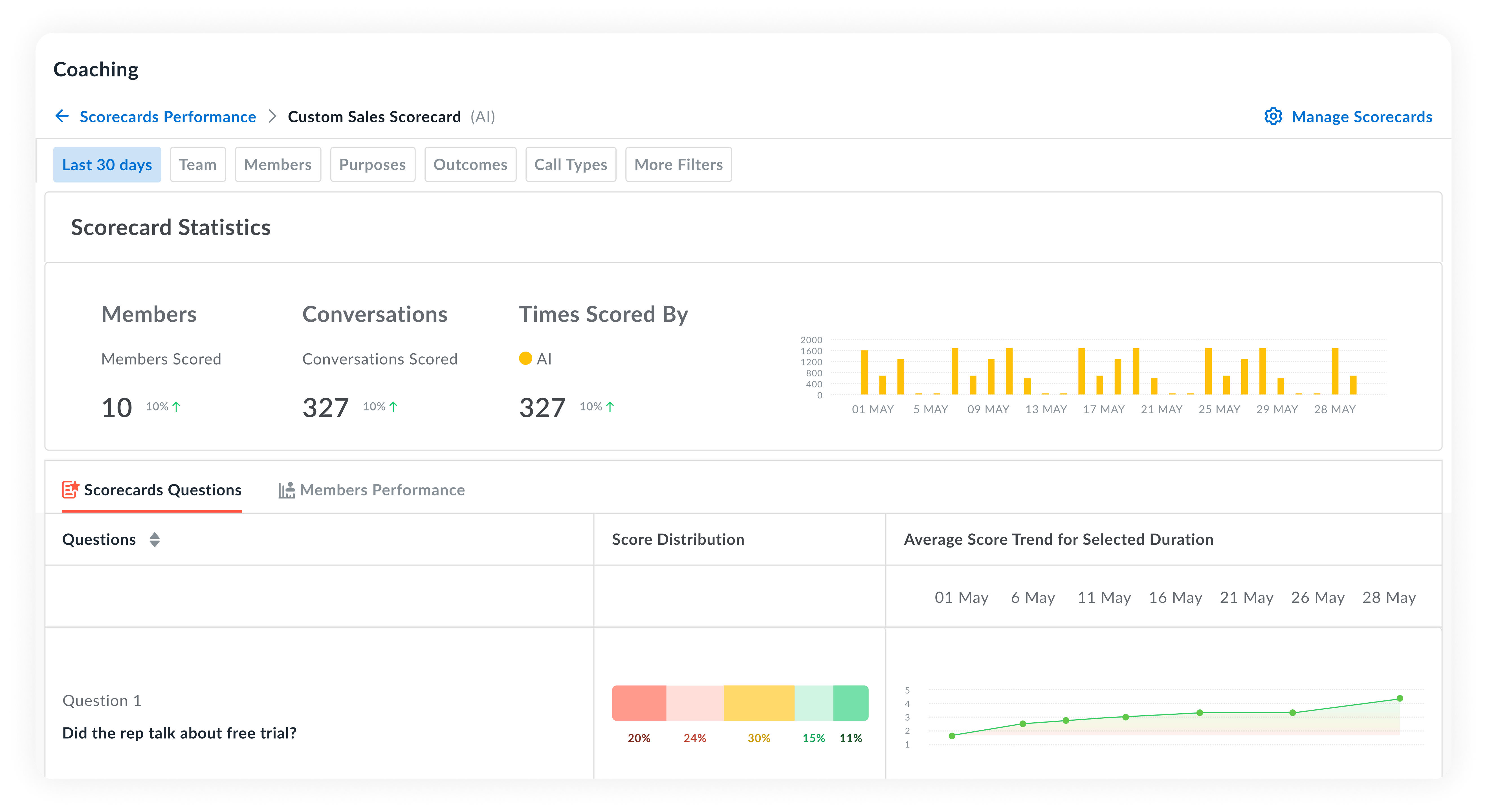Click the Manage Scorecards gear icon
Screen dimensions: 1487x812
tap(1273, 116)
